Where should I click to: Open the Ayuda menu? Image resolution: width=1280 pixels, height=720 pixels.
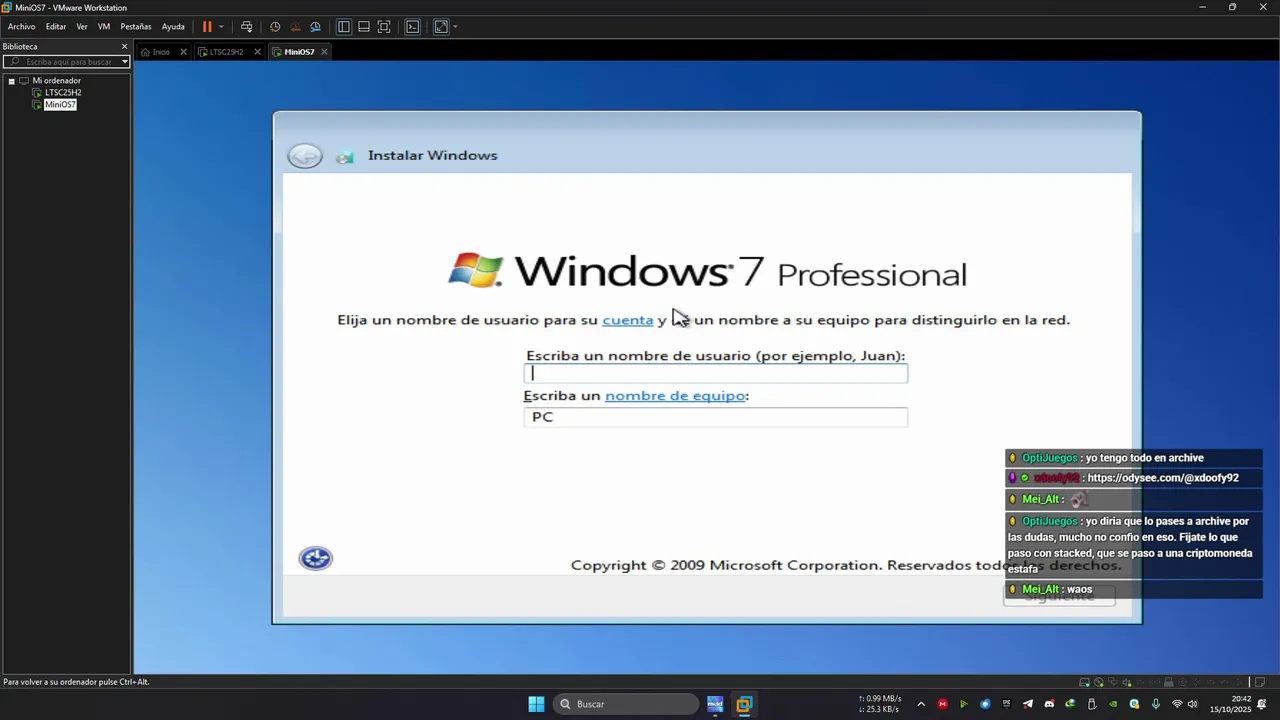173,27
